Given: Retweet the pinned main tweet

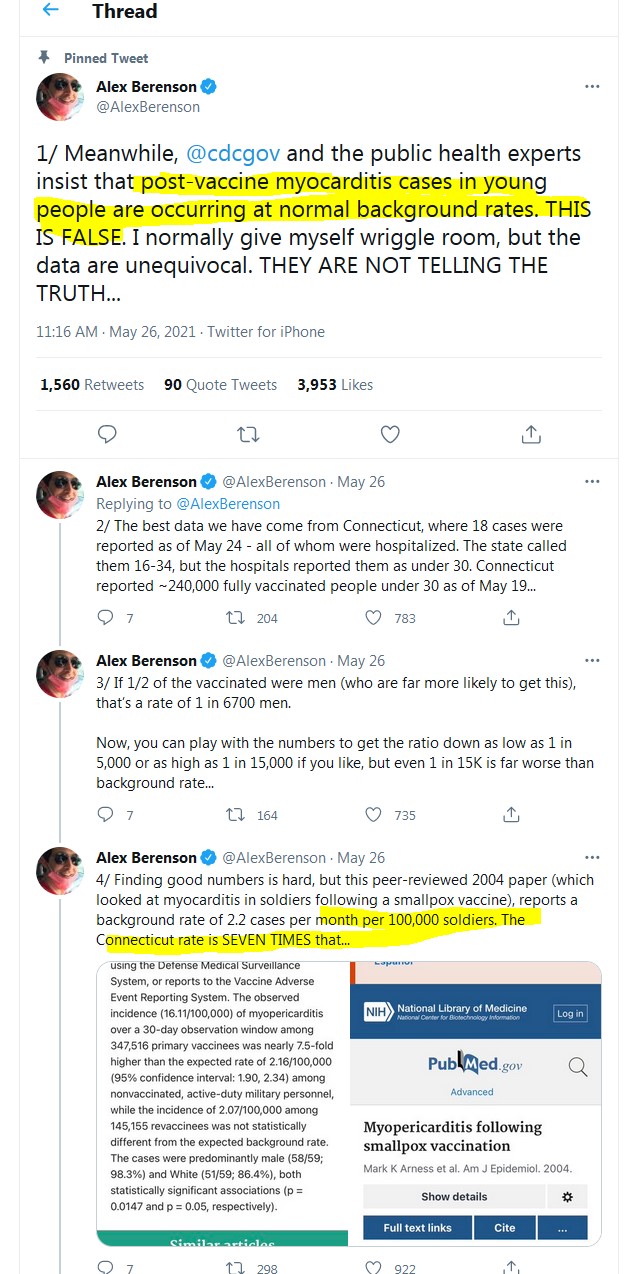Looking at the screenshot, I should 248,434.
